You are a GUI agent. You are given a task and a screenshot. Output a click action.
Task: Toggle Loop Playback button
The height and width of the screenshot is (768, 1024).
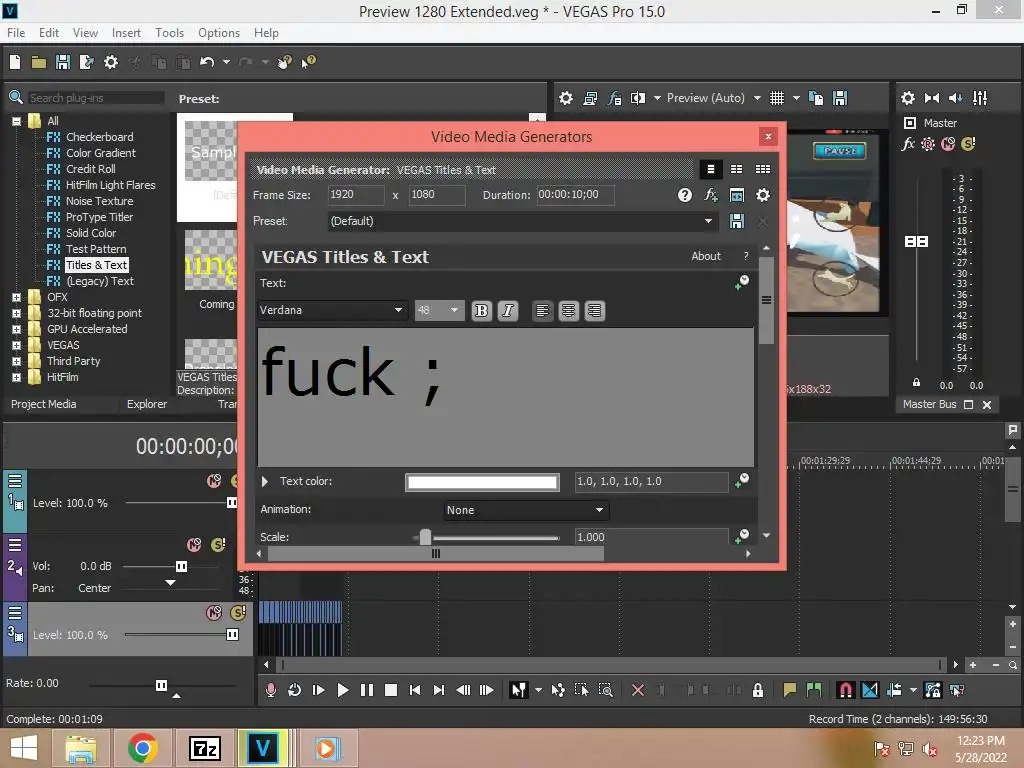tap(295, 690)
